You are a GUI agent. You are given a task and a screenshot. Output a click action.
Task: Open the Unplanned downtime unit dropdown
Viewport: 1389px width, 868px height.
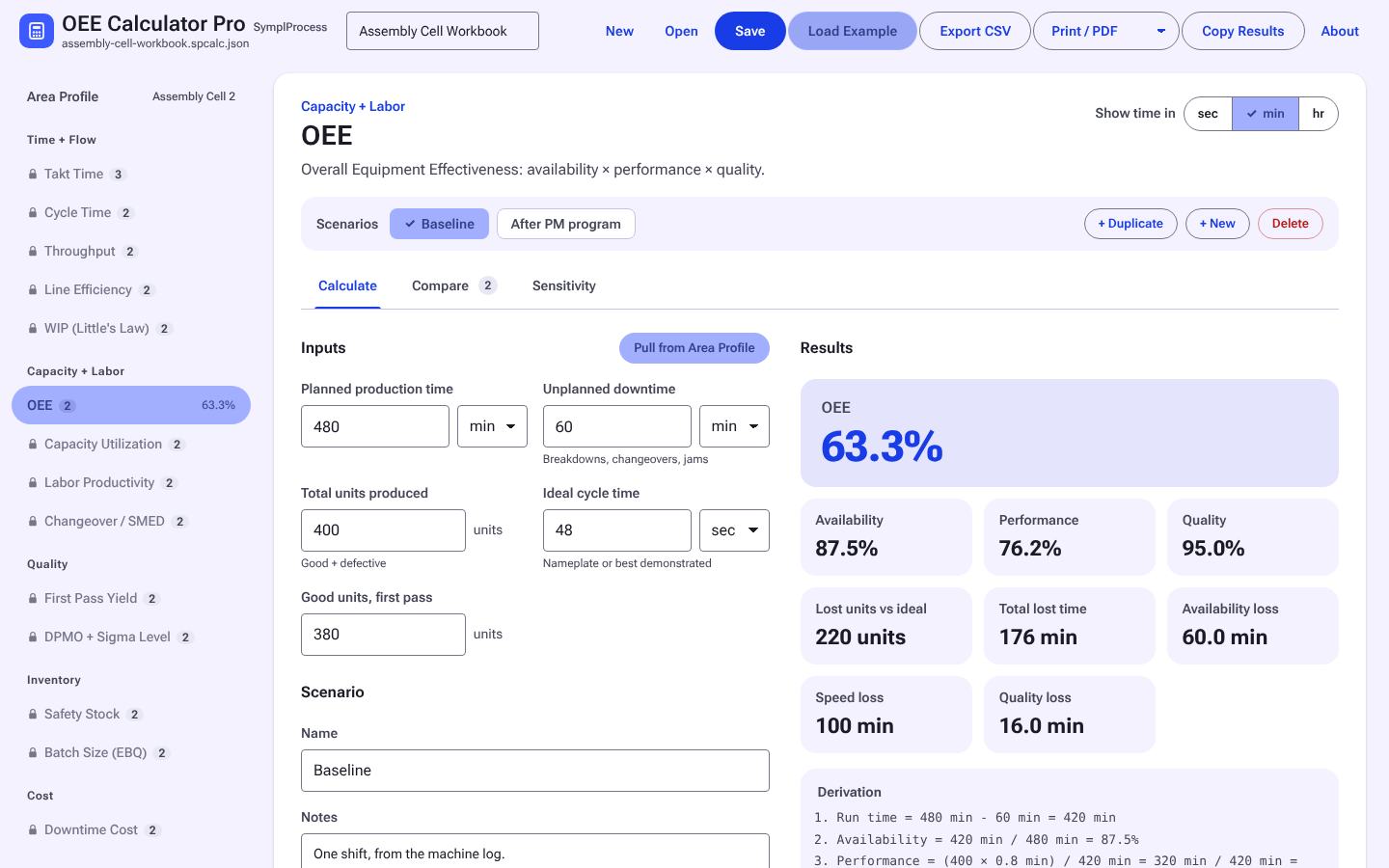(x=734, y=426)
